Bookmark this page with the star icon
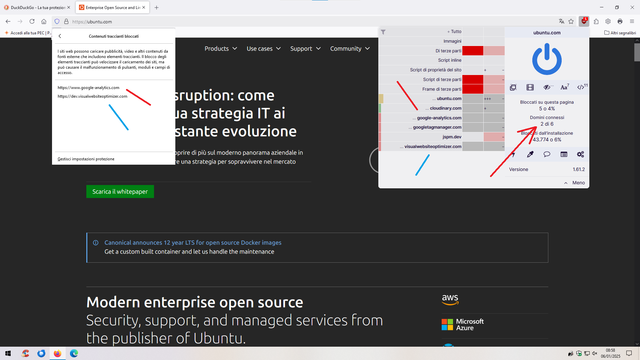This screenshot has height=360, width=640. (571, 21)
